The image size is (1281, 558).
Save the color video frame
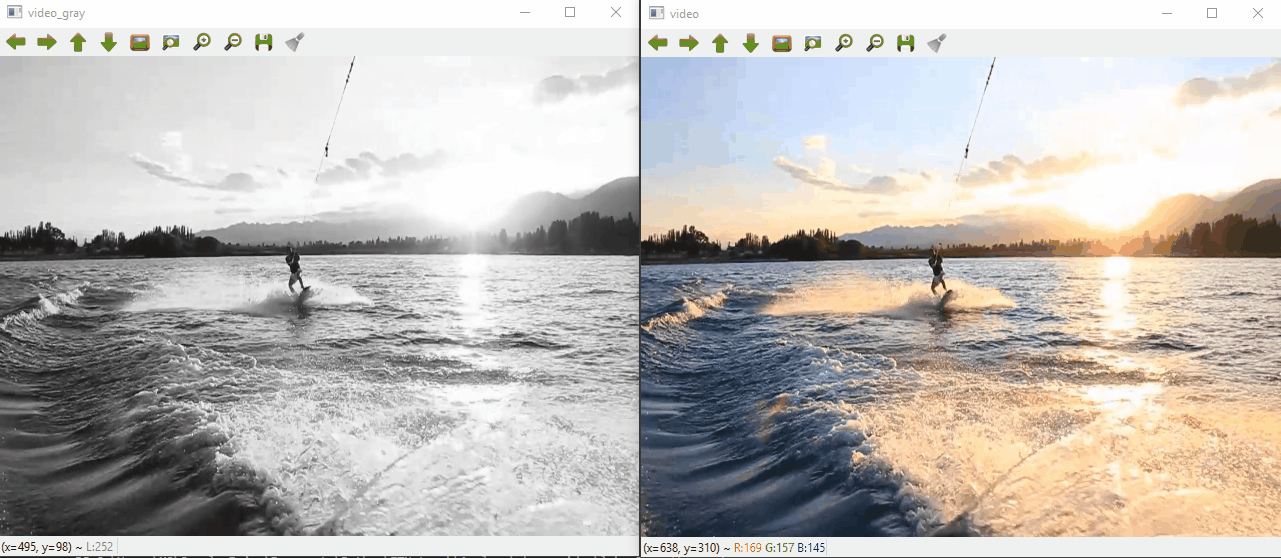[x=906, y=42]
